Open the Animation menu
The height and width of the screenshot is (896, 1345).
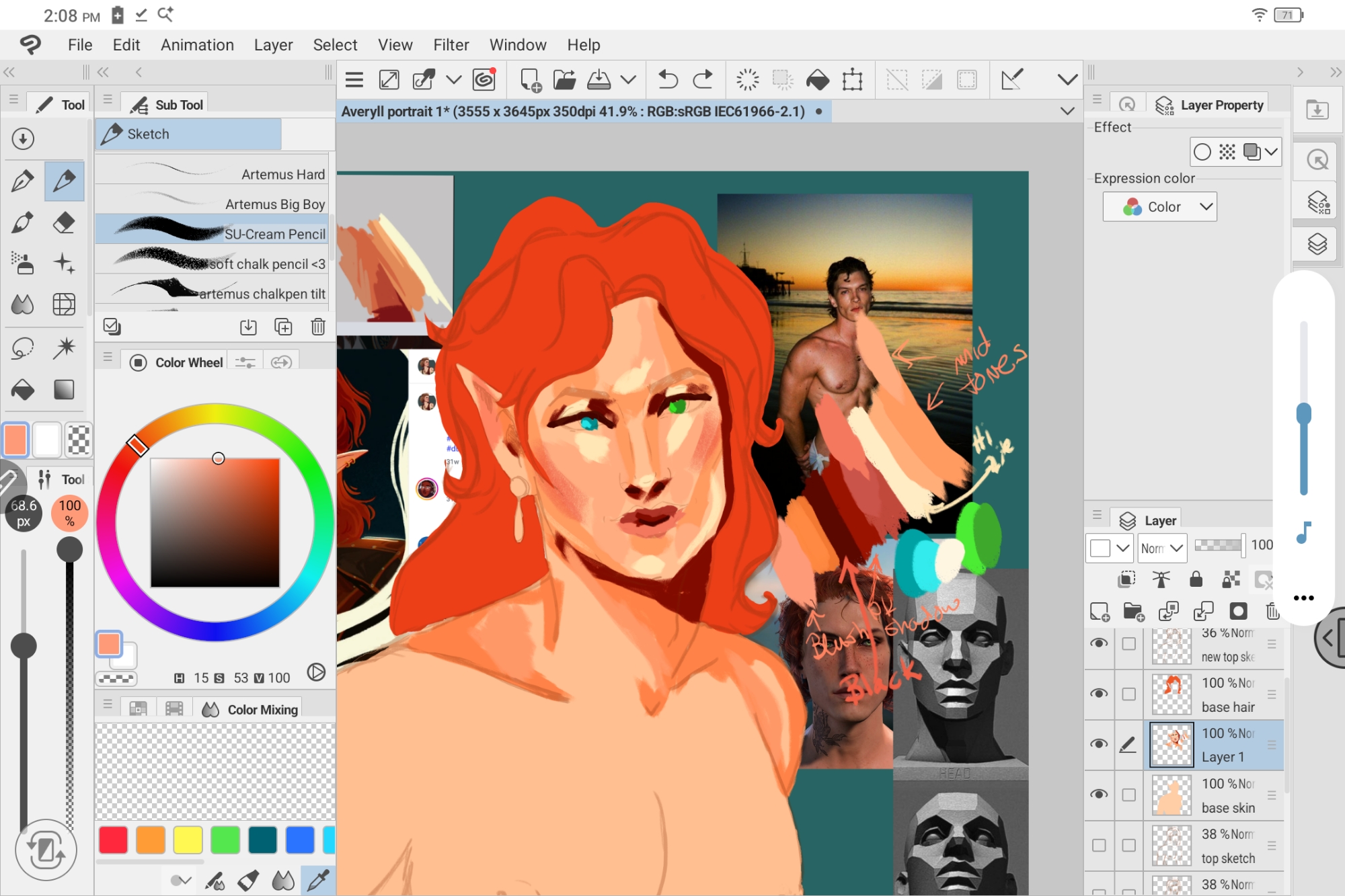coord(197,45)
